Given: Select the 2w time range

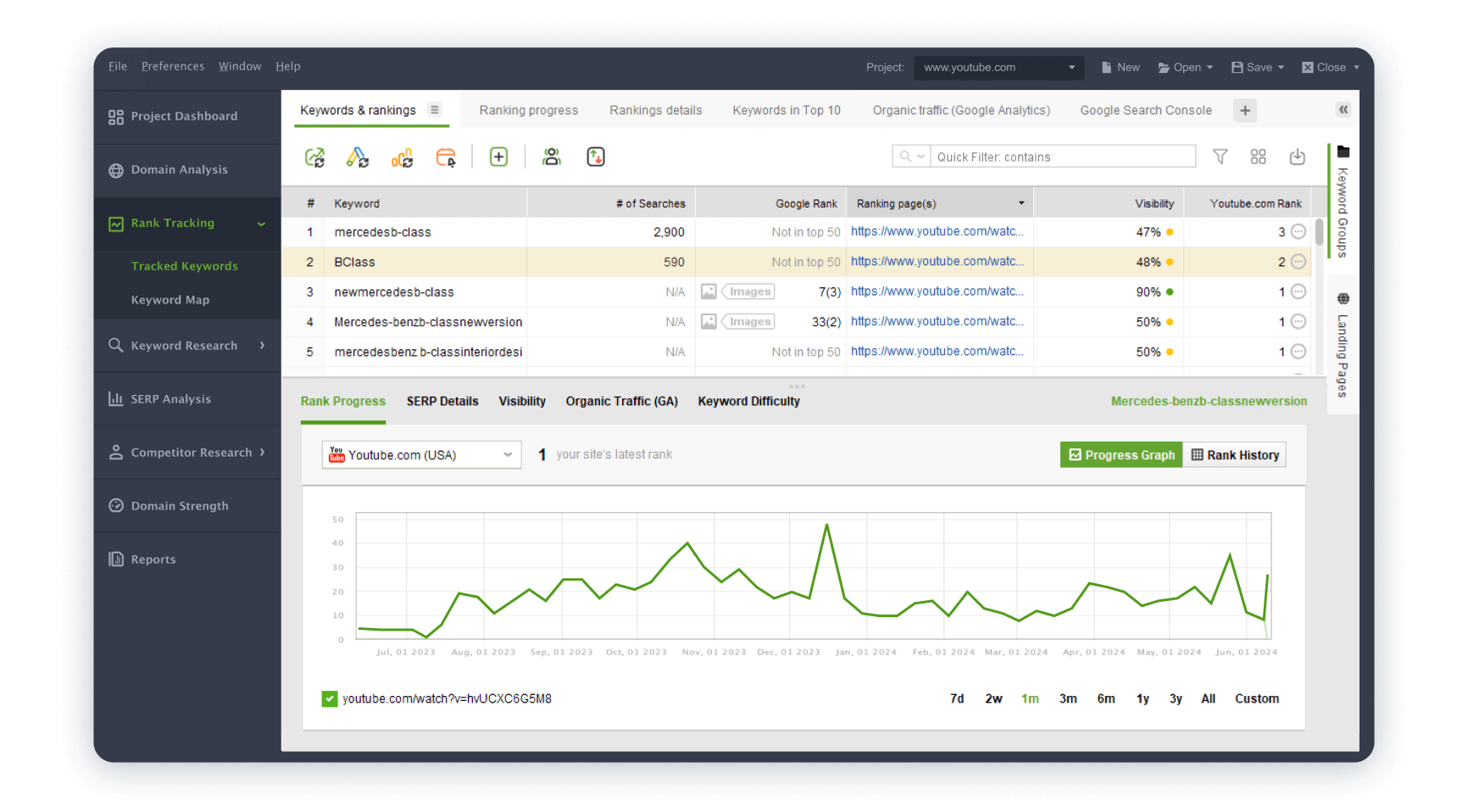Looking at the screenshot, I should (993, 698).
